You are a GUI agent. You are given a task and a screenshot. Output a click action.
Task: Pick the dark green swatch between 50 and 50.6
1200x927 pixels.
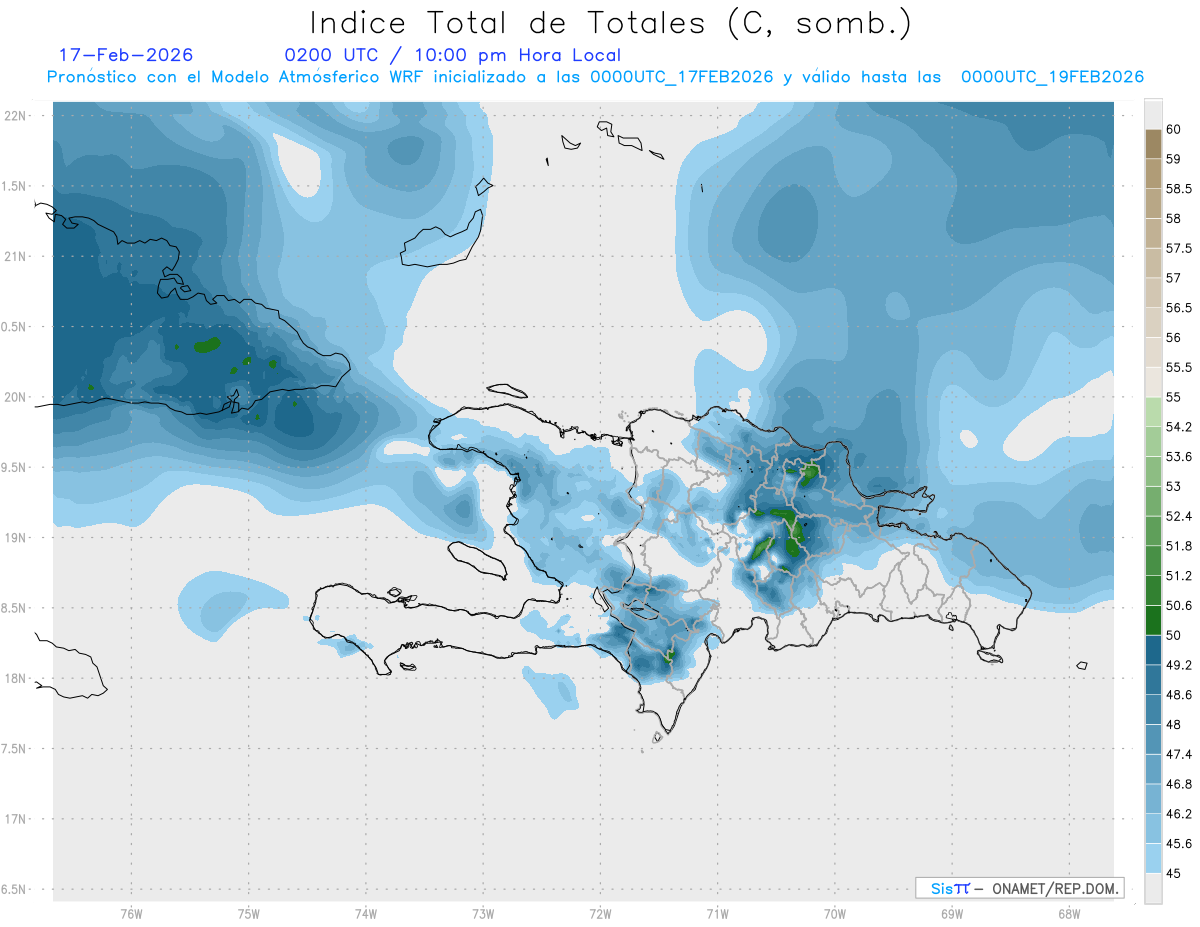(1153, 620)
